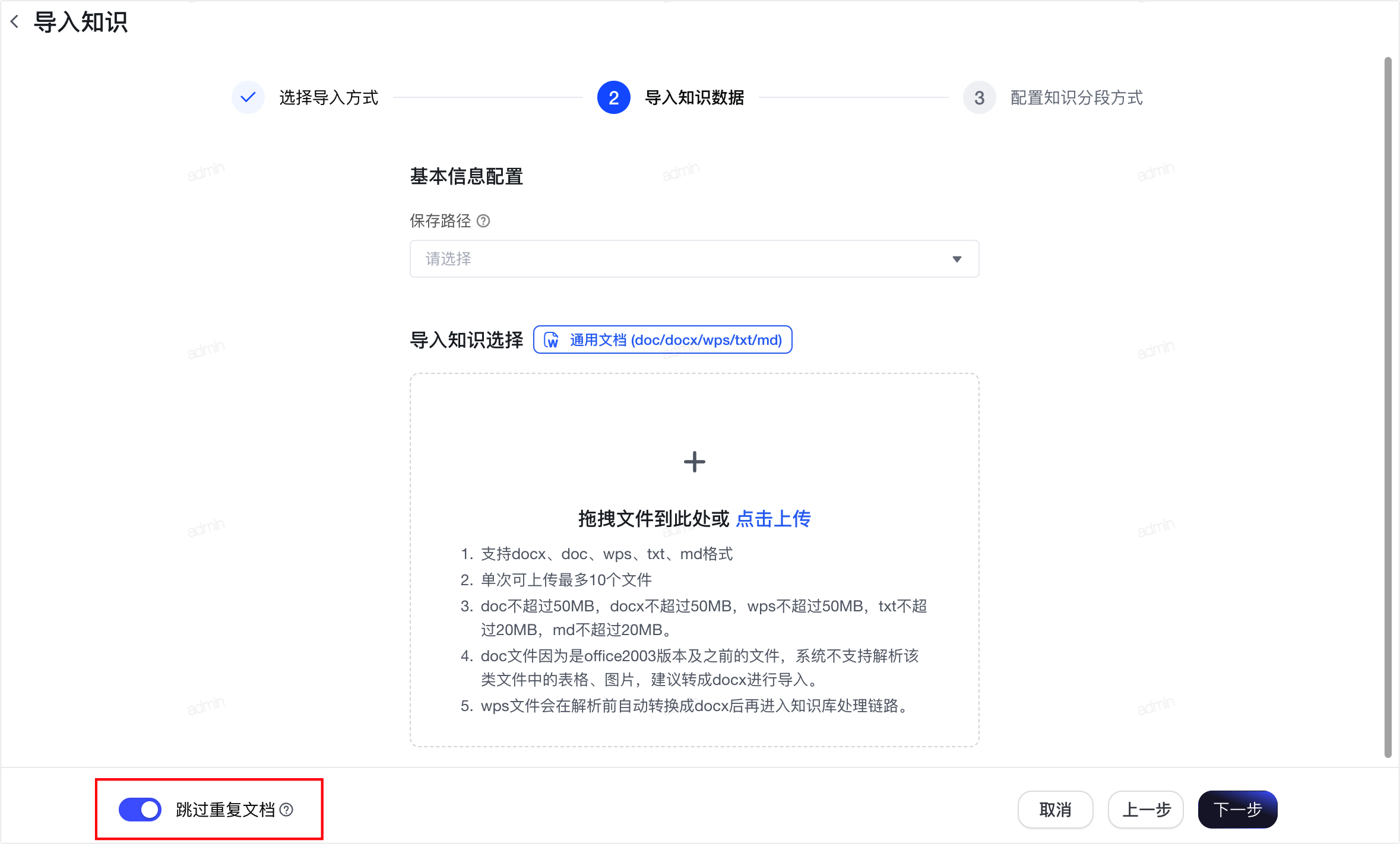Image resolution: width=1400 pixels, height=844 pixels.
Task: Toggle the 跳过重复文档 switch
Action: pyautogui.click(x=140, y=810)
